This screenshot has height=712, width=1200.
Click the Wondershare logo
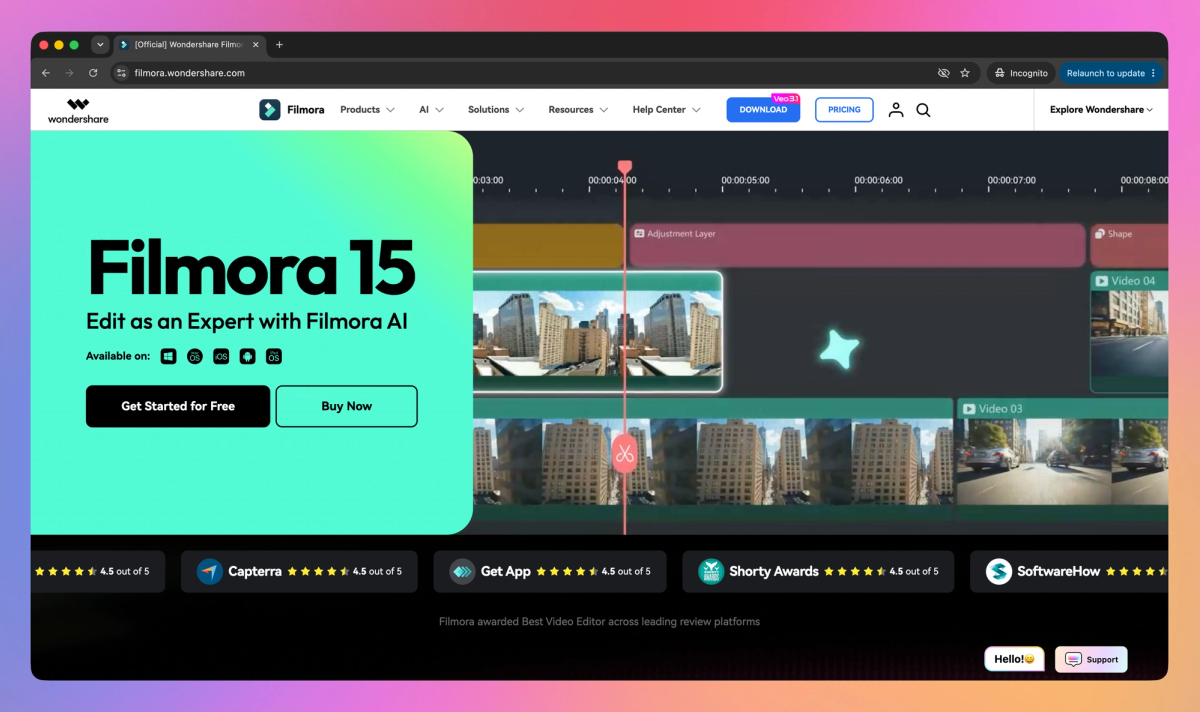pos(78,110)
